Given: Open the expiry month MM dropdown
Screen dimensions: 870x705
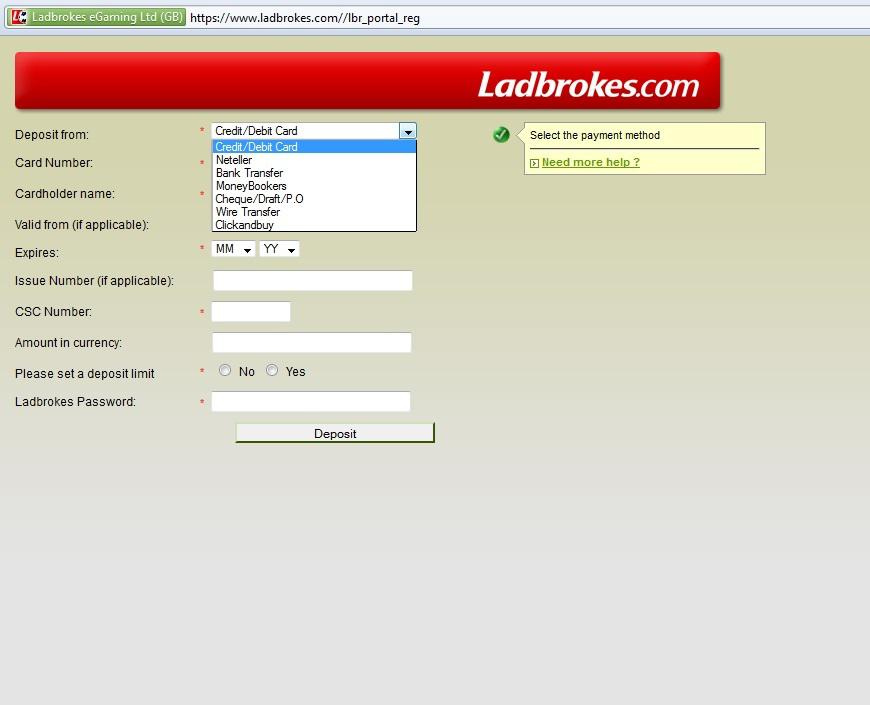Looking at the screenshot, I should tap(233, 249).
